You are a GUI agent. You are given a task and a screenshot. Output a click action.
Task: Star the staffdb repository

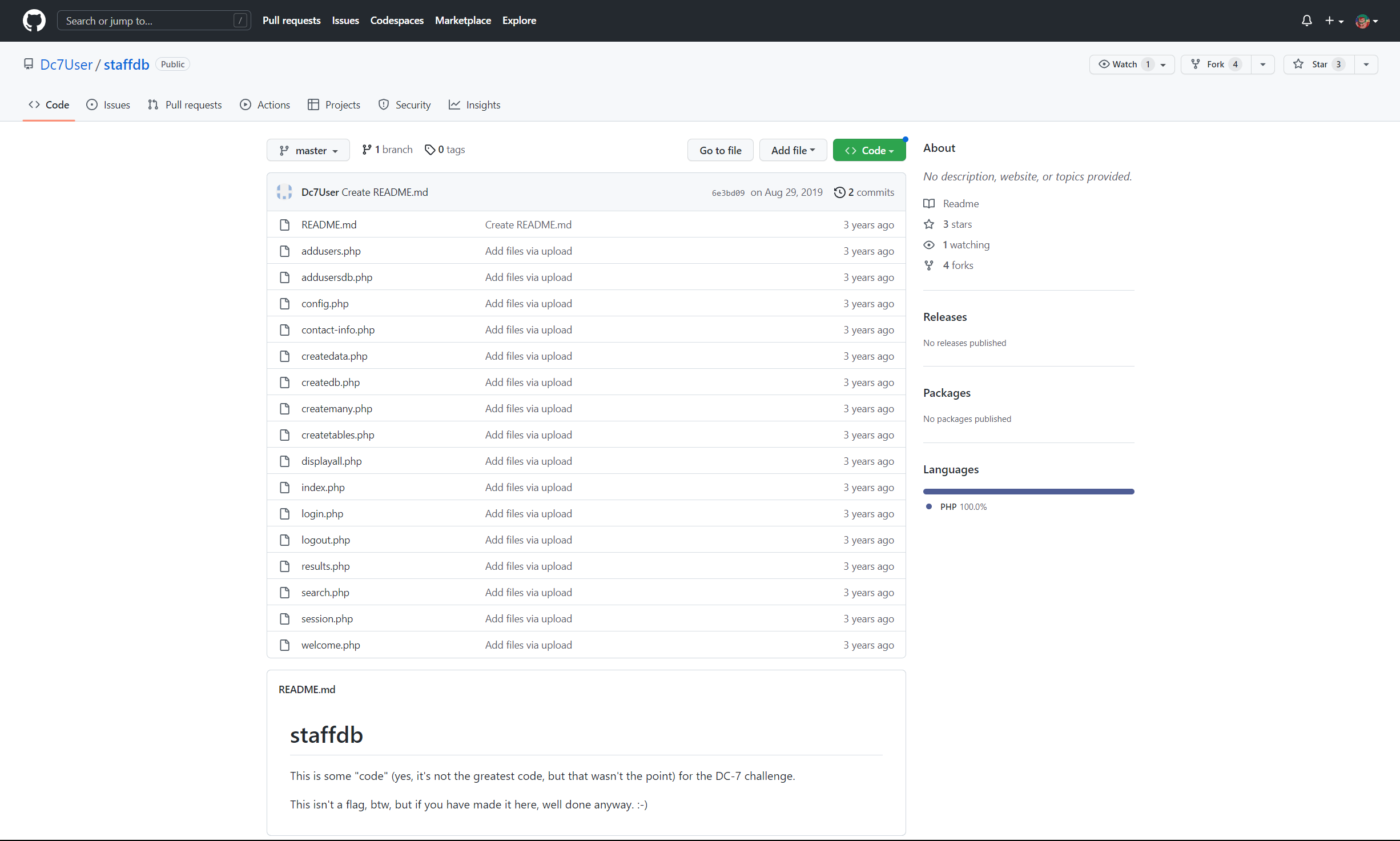coord(1319,64)
